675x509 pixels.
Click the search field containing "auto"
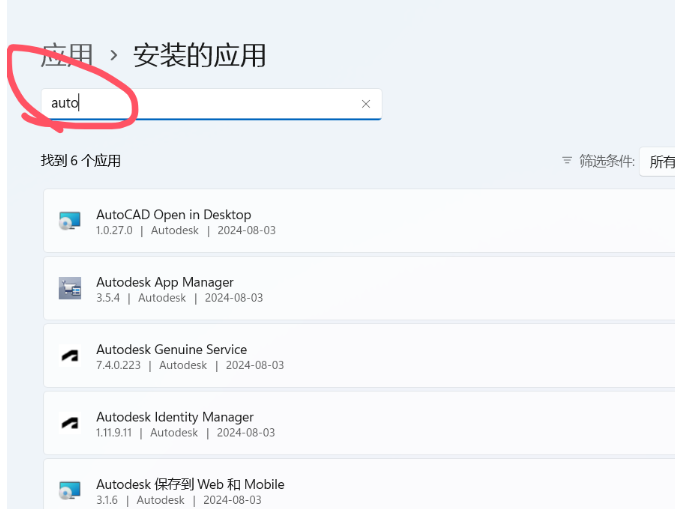[x=211, y=104]
